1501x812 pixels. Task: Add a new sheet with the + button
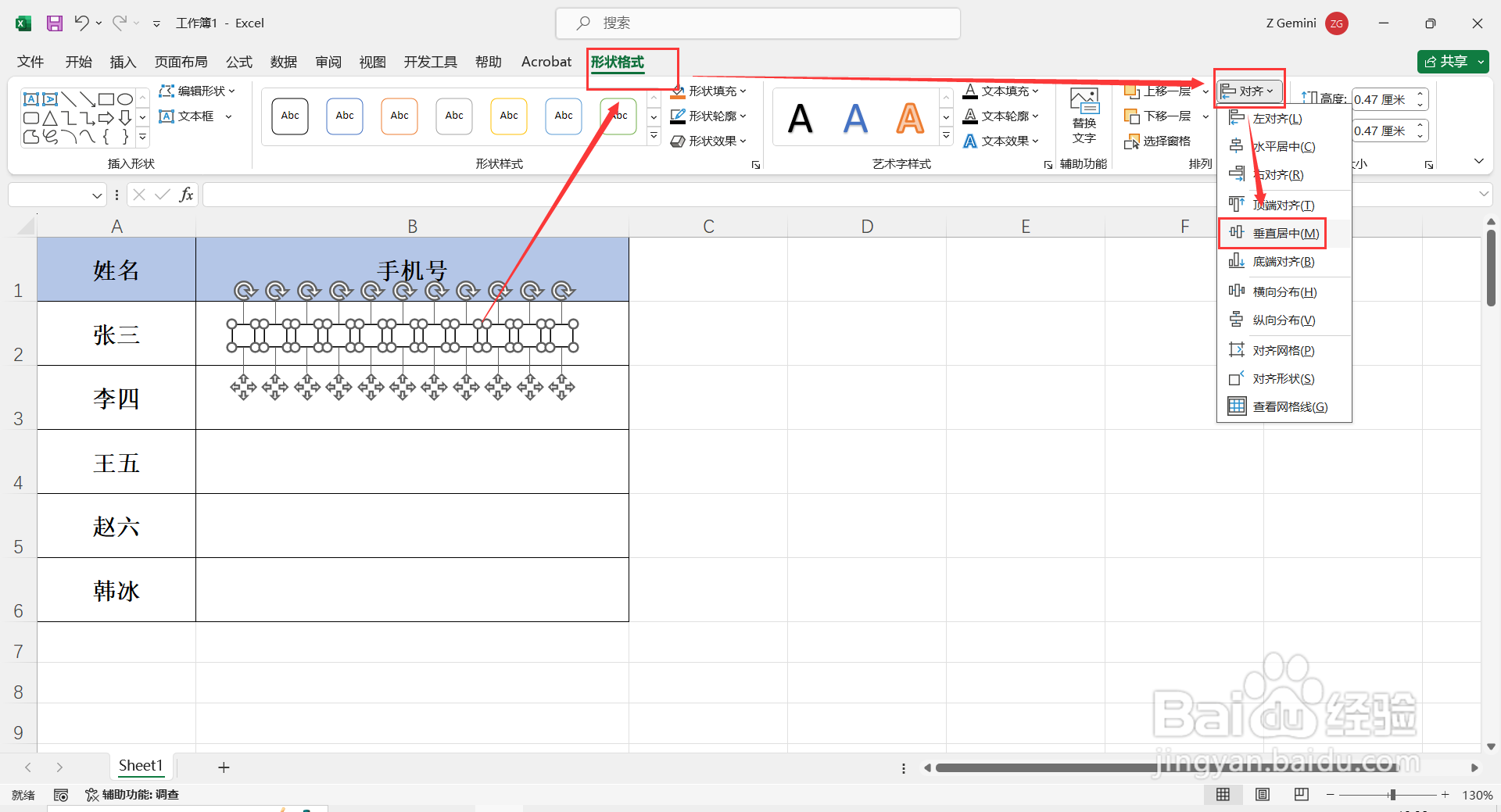click(224, 767)
